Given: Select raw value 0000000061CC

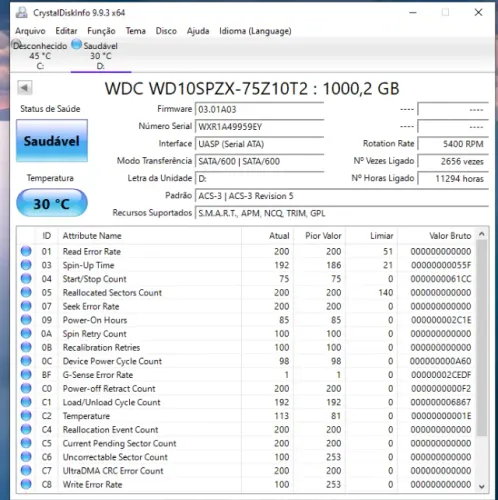Looking at the screenshot, I should 441,279.
